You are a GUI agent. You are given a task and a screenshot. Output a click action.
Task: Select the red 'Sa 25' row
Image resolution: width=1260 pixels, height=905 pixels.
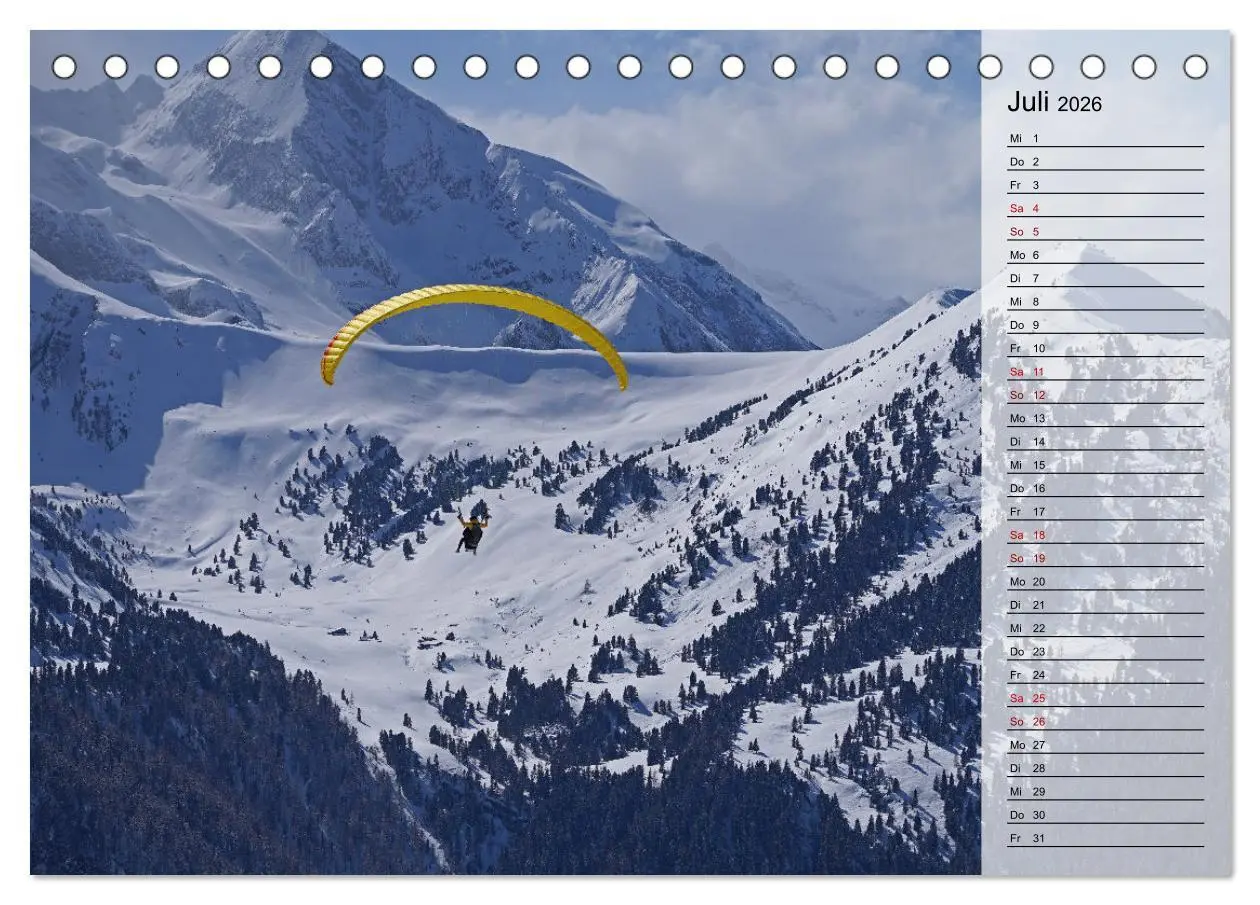click(x=1105, y=698)
